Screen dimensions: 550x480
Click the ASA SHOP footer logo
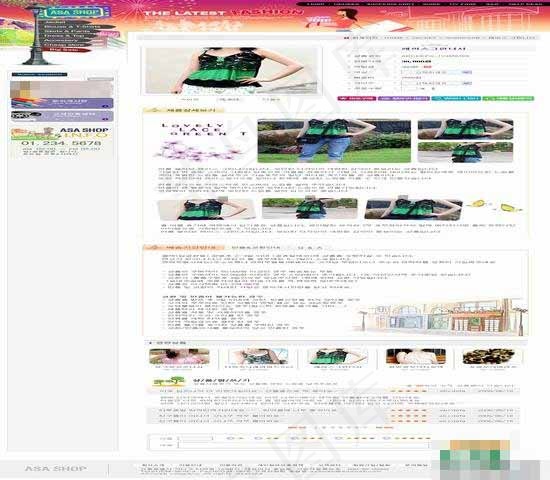[56, 469]
